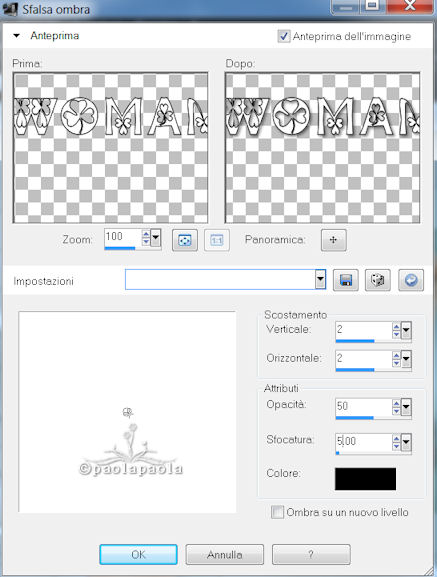
Task: Click the Verticale offset input field
Action: 363,330
